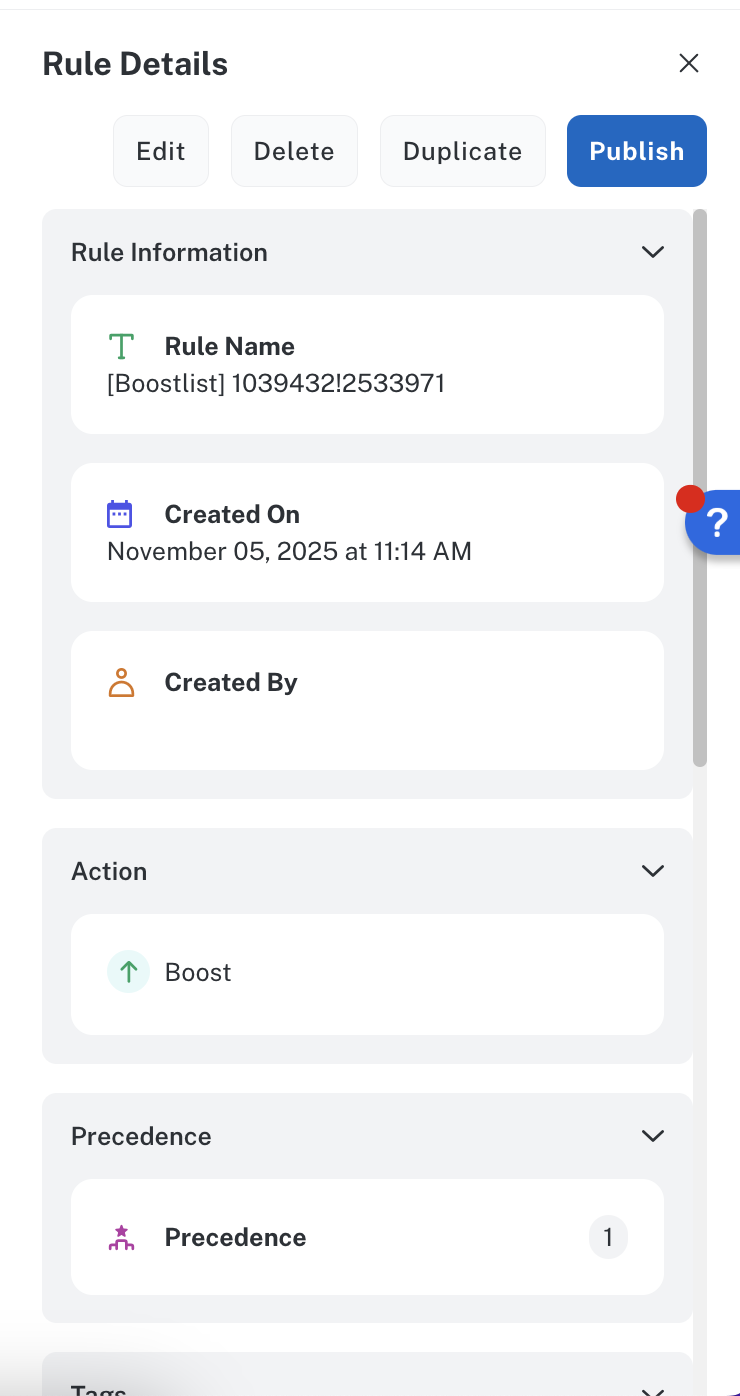Click the blue calendar Created On icon
The width and height of the screenshot is (740, 1396).
point(121,513)
